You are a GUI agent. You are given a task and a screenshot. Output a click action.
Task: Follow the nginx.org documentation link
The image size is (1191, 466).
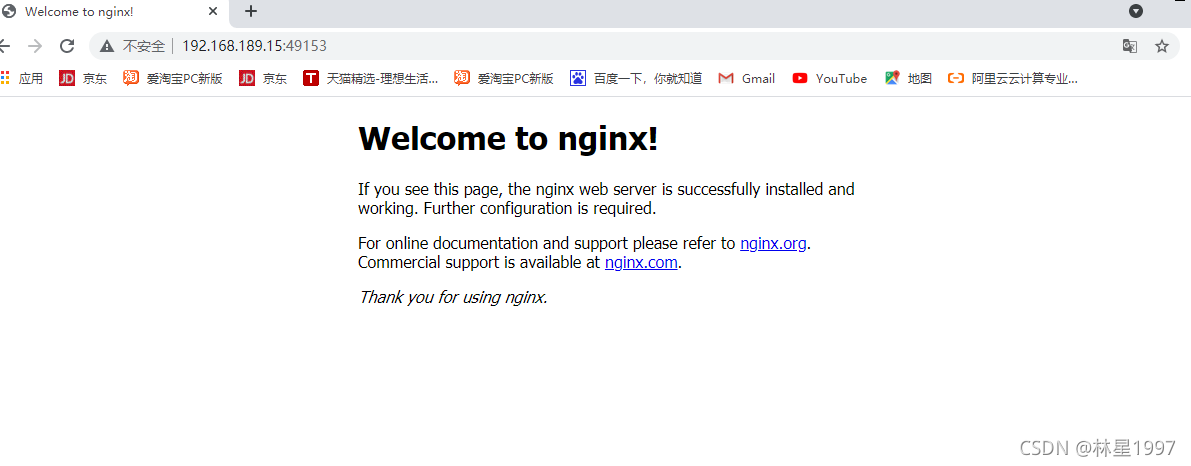[773, 244]
